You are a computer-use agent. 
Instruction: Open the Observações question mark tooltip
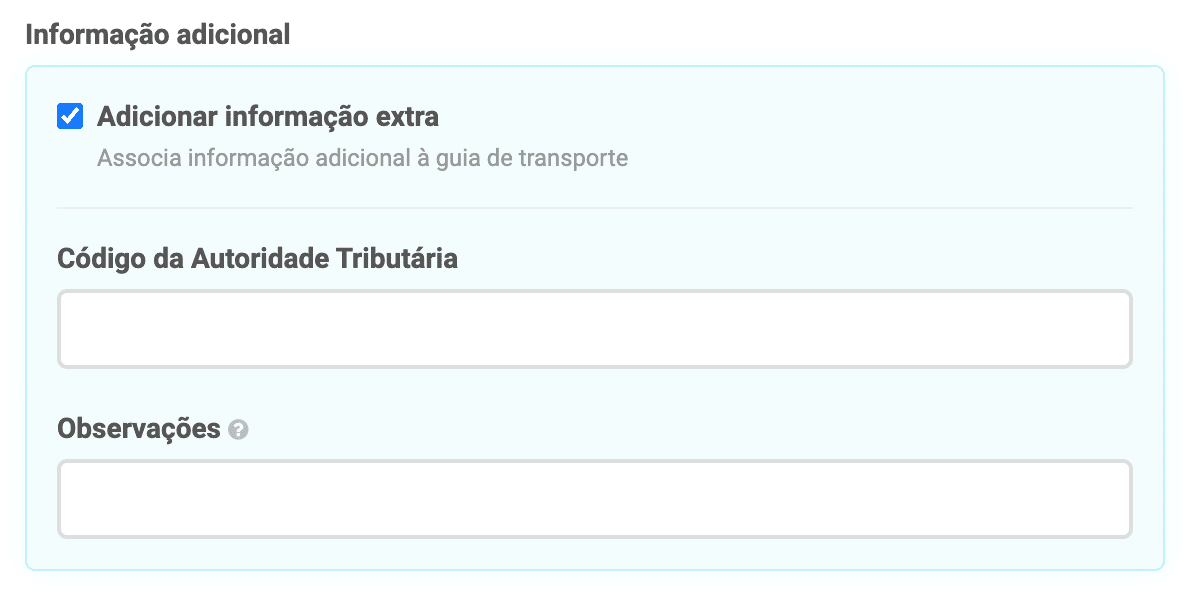[x=238, y=430]
